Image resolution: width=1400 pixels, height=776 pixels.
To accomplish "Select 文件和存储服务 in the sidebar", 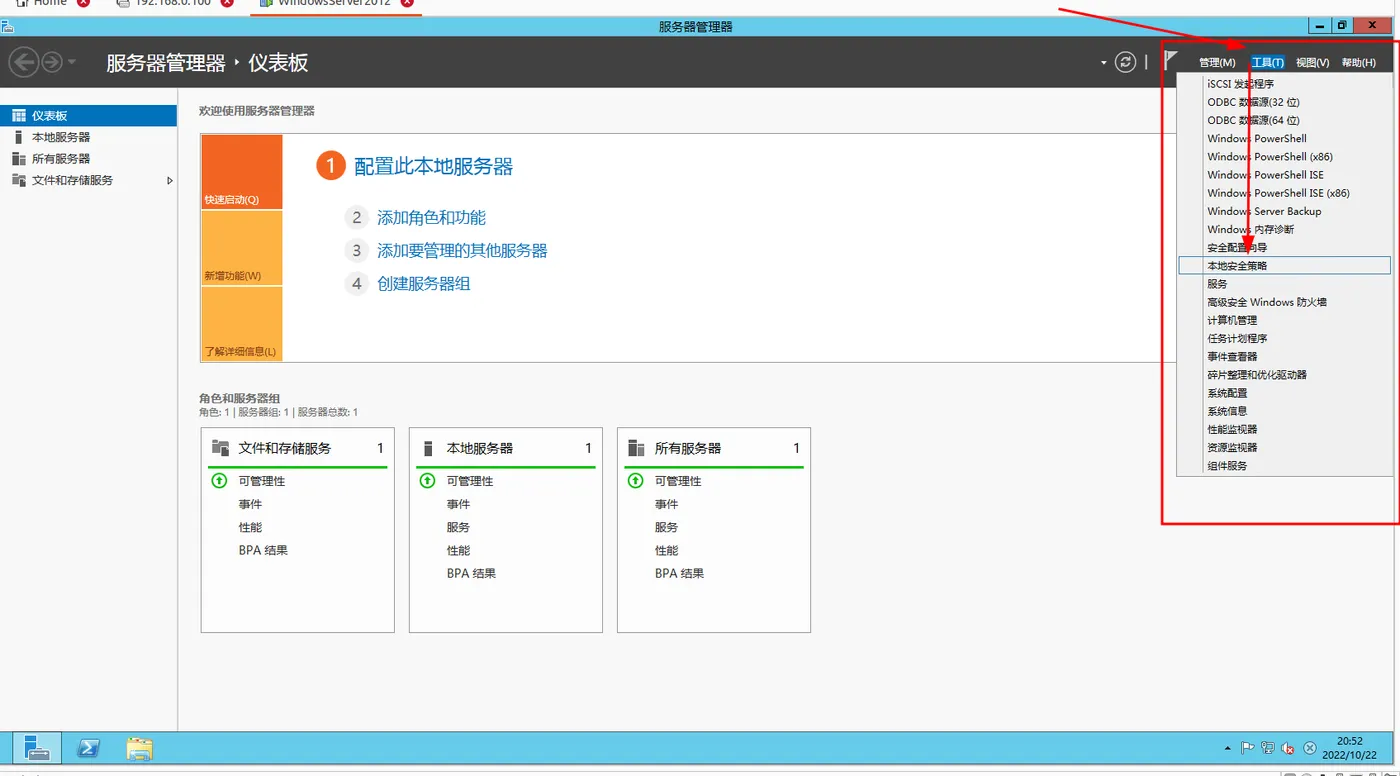I will point(89,180).
